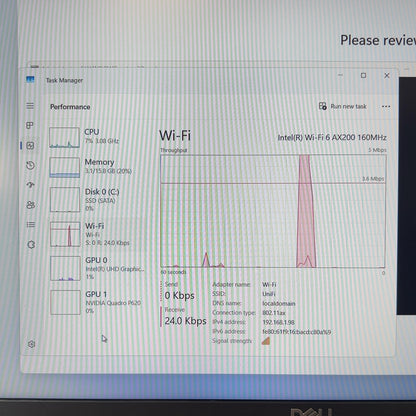This screenshot has height=416, width=416.
Task: Open the hamburger navigation menu
Action: pyautogui.click(x=30, y=106)
